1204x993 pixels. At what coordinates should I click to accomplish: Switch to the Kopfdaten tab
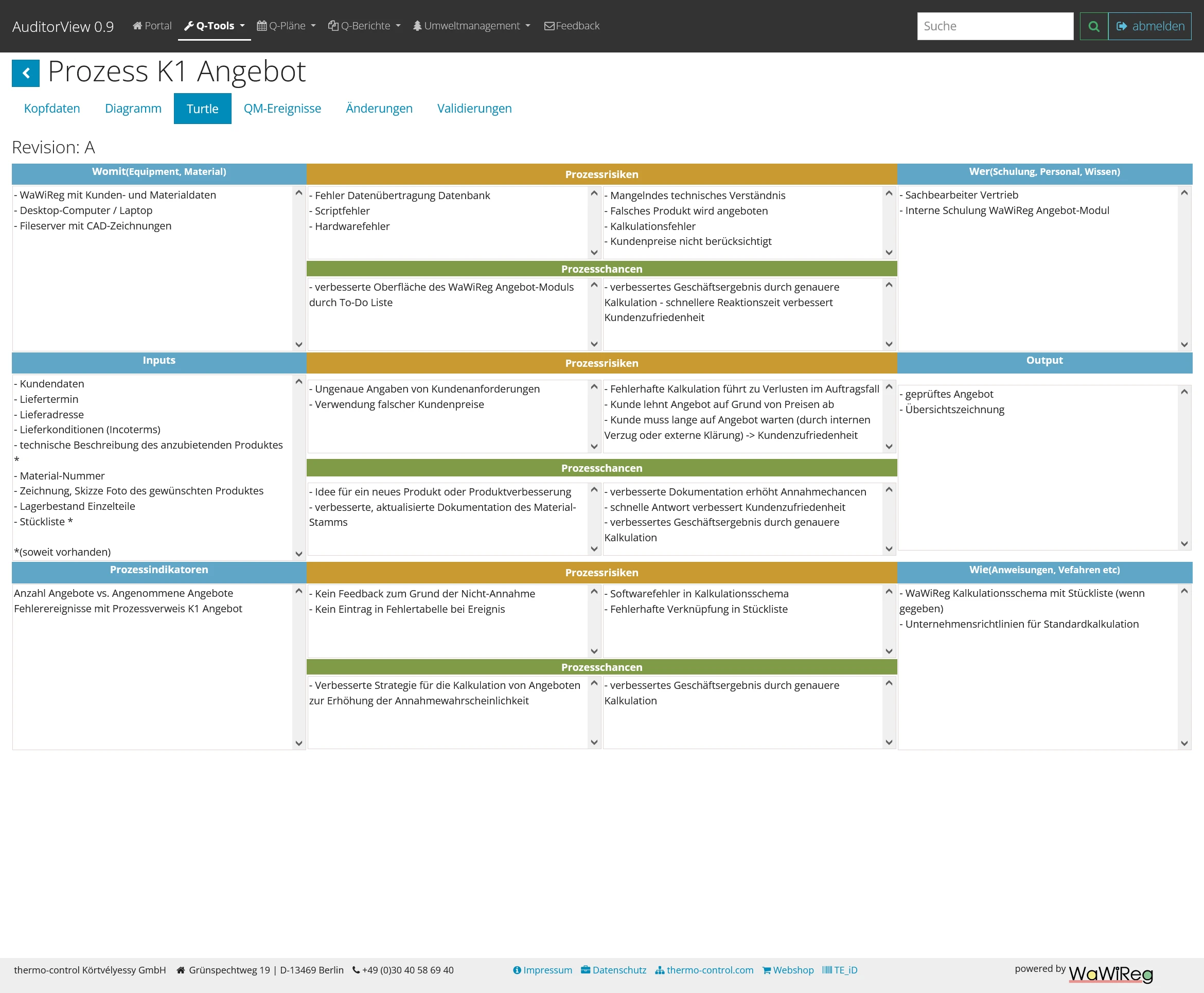pyautogui.click(x=52, y=108)
